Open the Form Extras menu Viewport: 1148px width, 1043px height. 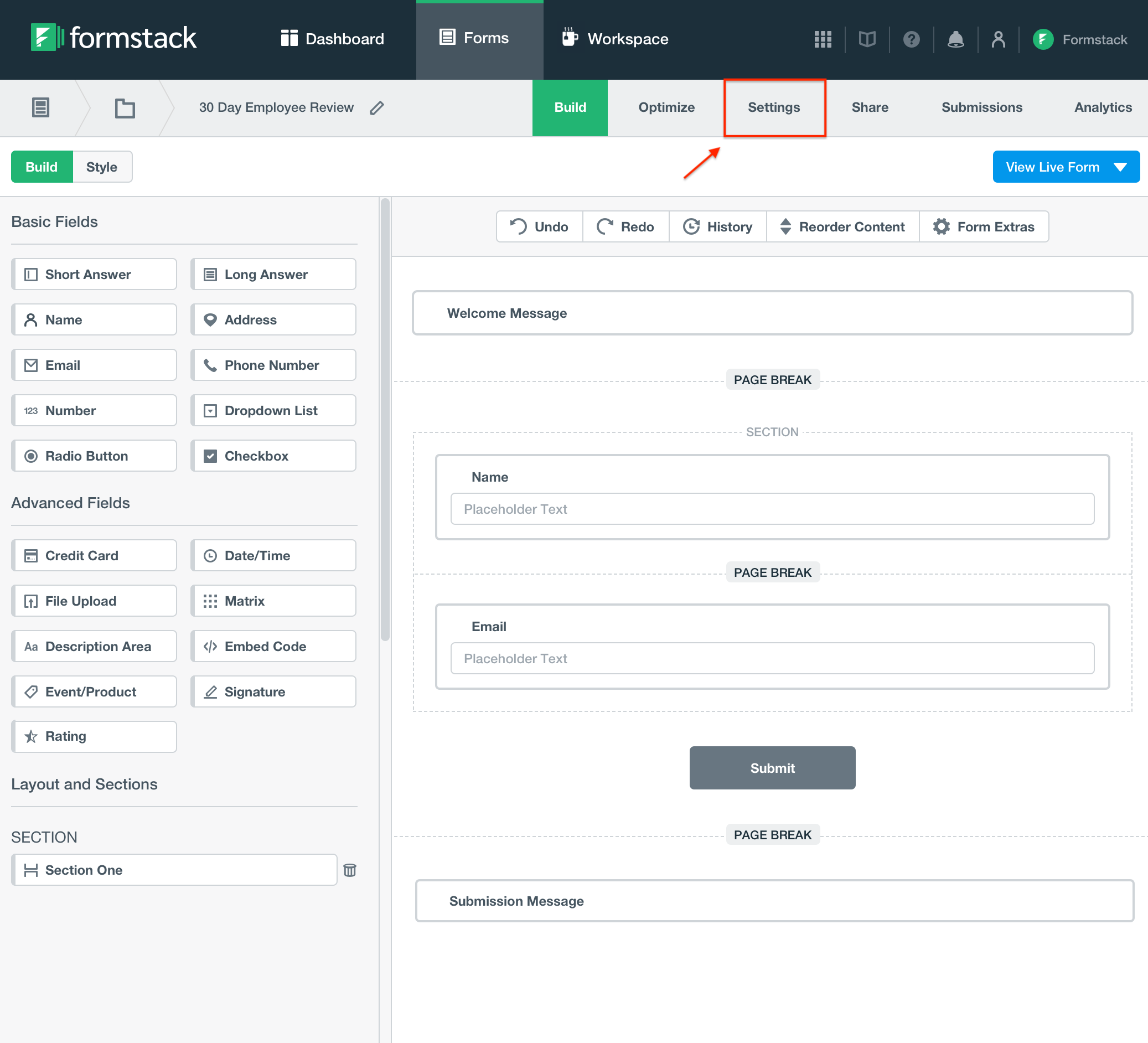coord(984,227)
